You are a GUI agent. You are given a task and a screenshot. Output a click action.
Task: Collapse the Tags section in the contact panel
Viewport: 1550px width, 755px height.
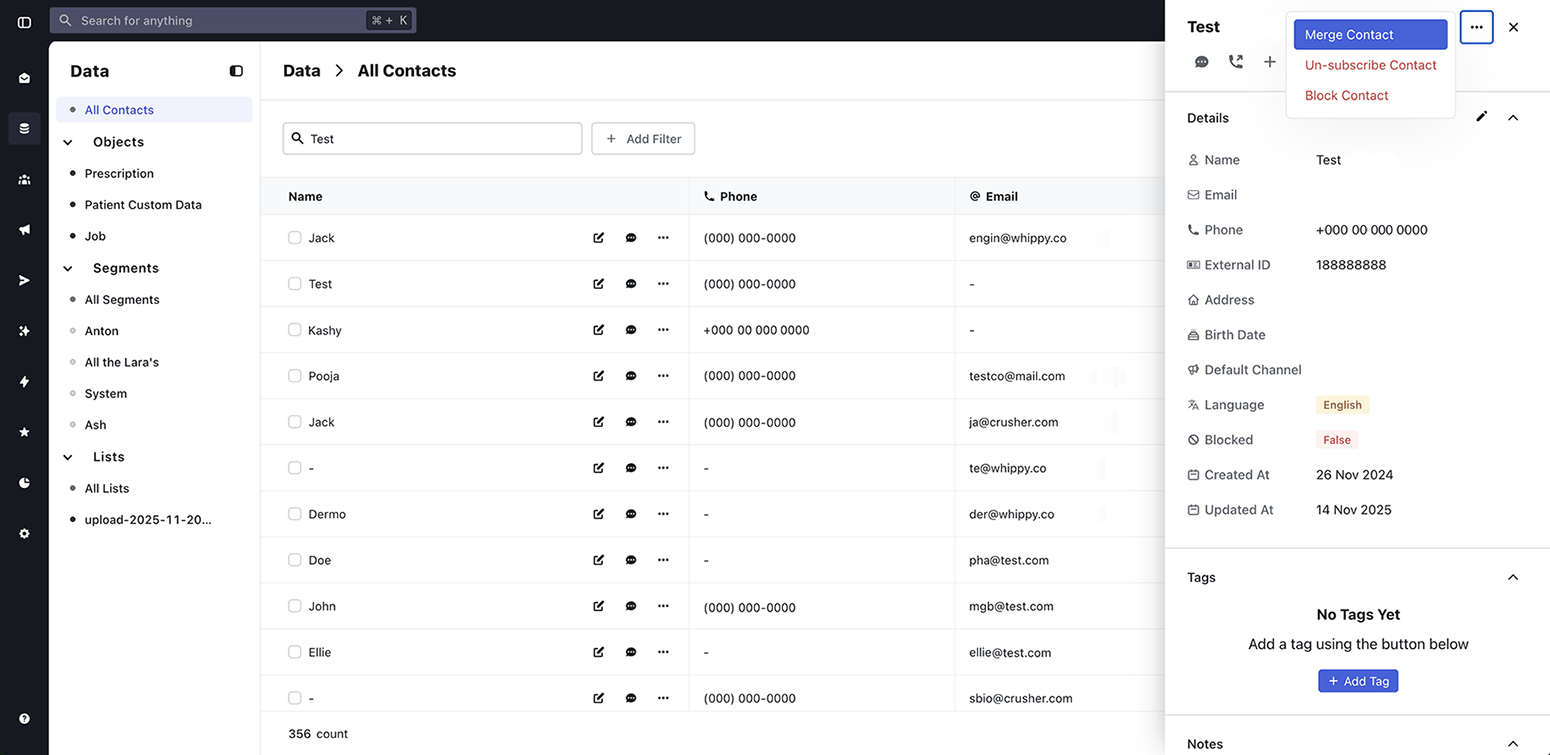click(x=1513, y=577)
